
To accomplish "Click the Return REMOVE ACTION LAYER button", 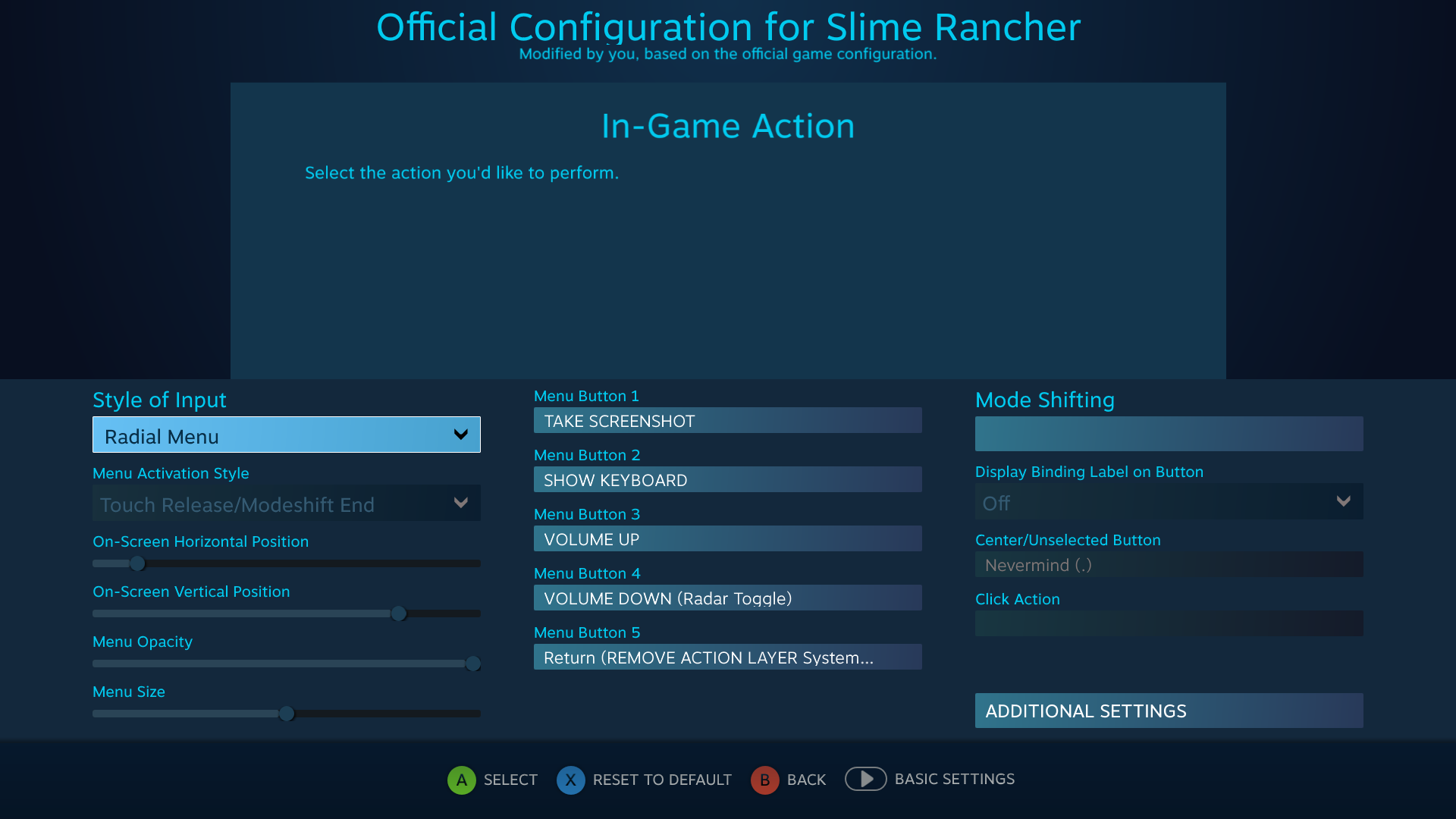I will tap(727, 657).
